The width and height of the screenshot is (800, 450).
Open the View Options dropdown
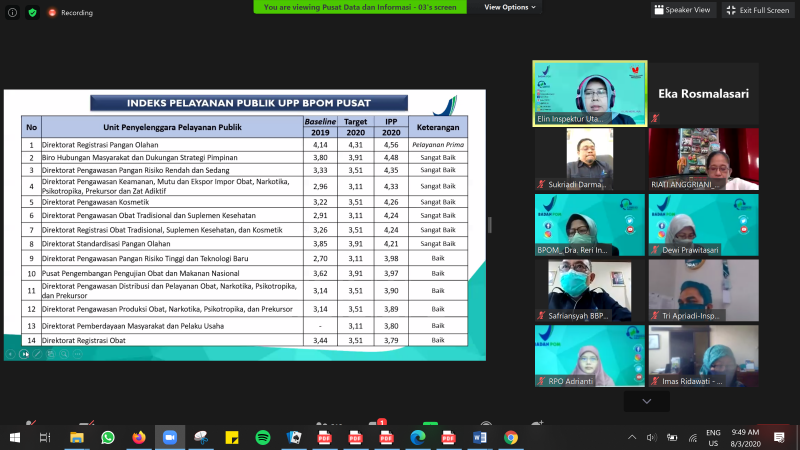pyautogui.click(x=510, y=7)
